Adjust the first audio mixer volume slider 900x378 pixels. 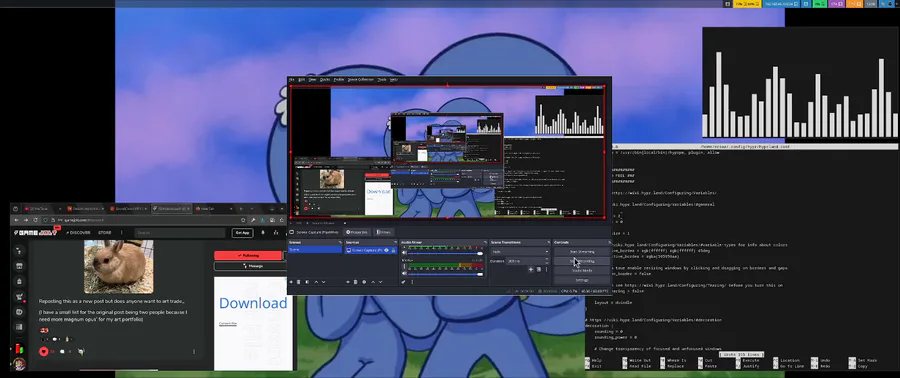point(445,254)
